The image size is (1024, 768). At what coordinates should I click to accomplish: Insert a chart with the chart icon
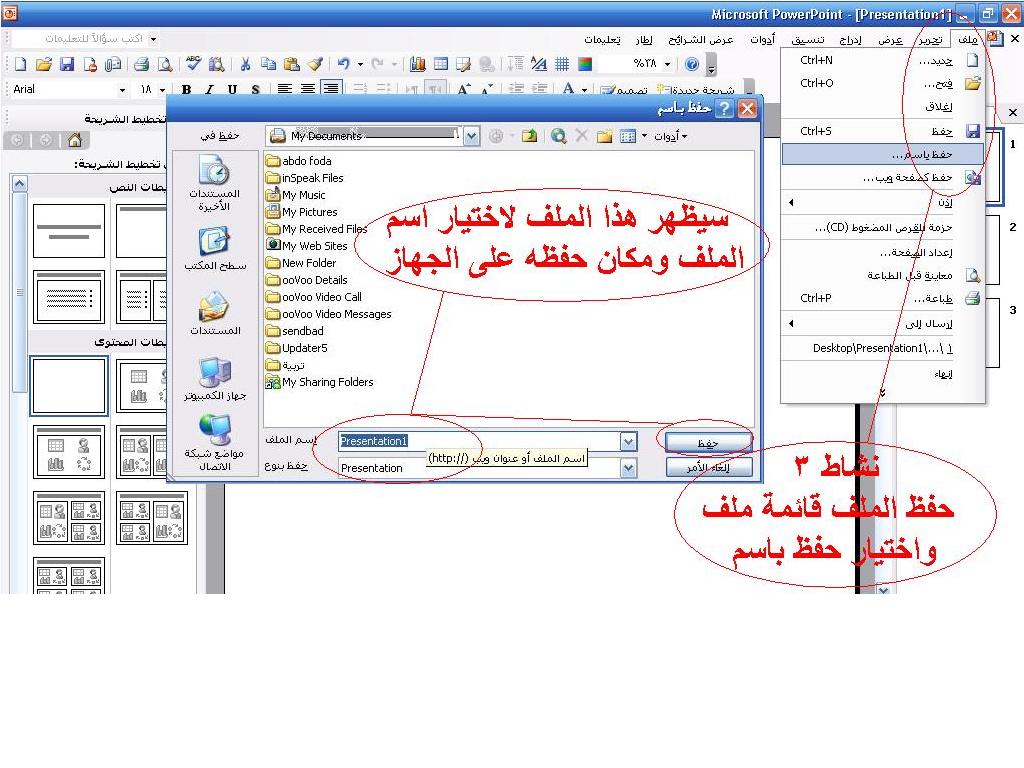[x=418, y=64]
